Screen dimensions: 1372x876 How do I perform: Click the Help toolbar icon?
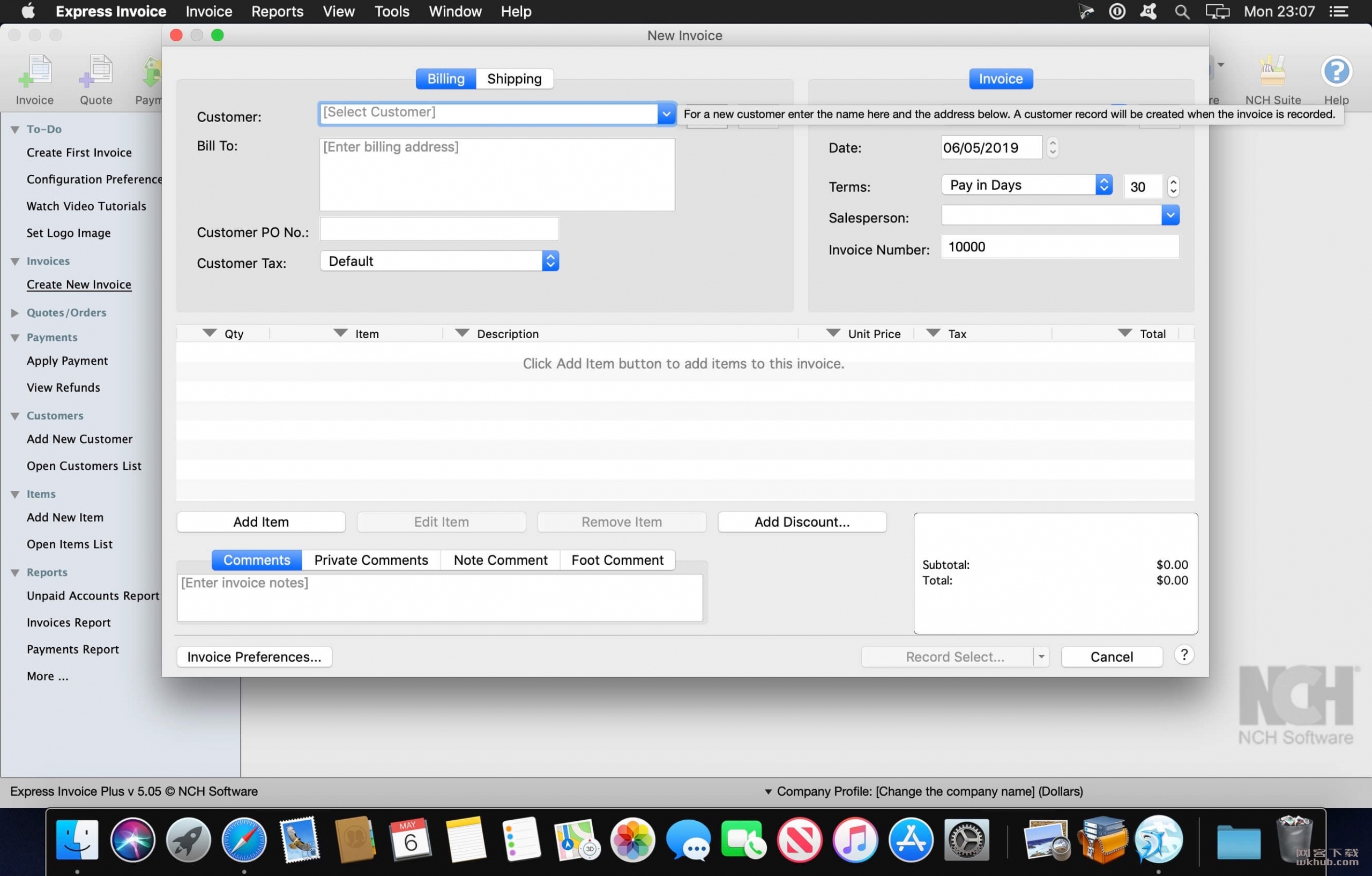(1336, 80)
